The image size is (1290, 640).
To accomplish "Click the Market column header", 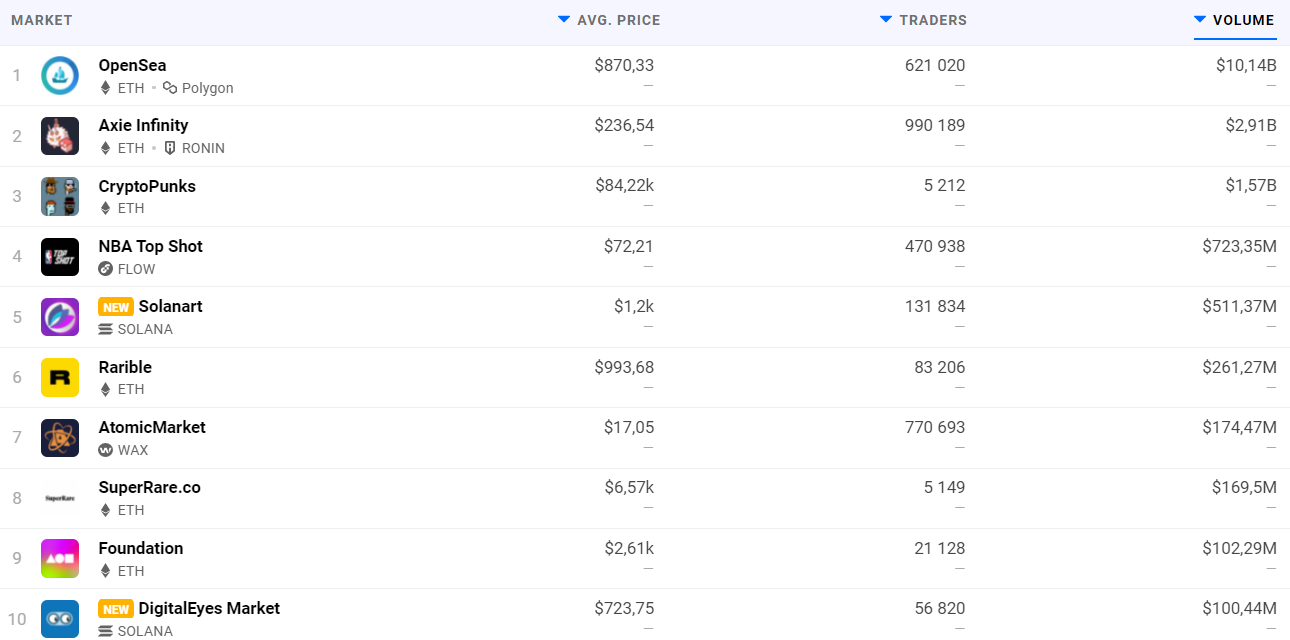I will (41, 20).
